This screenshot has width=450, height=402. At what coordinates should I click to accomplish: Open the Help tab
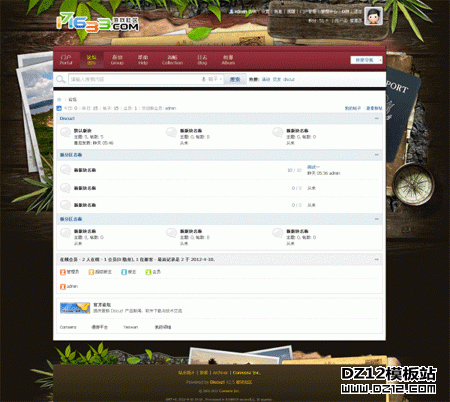tap(143, 60)
